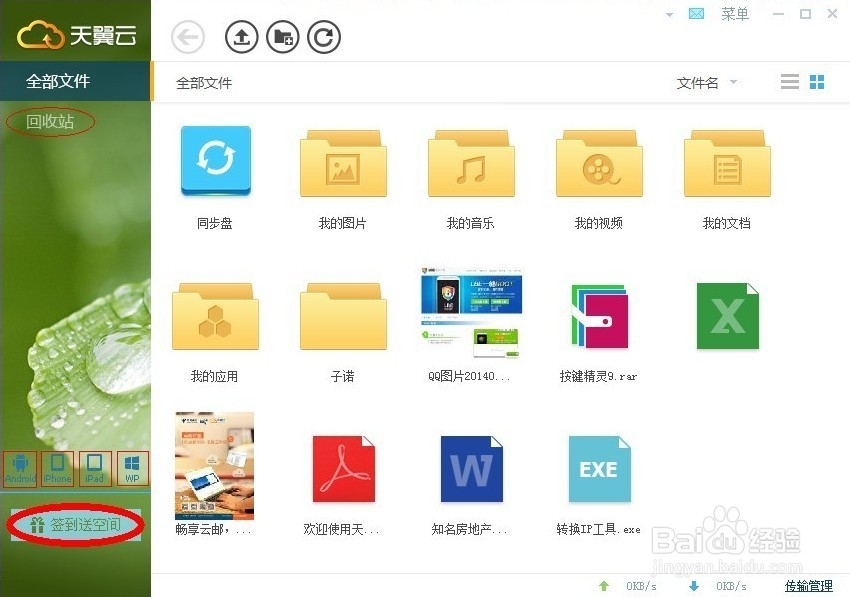Open the 我的文档 folder

click(727, 163)
